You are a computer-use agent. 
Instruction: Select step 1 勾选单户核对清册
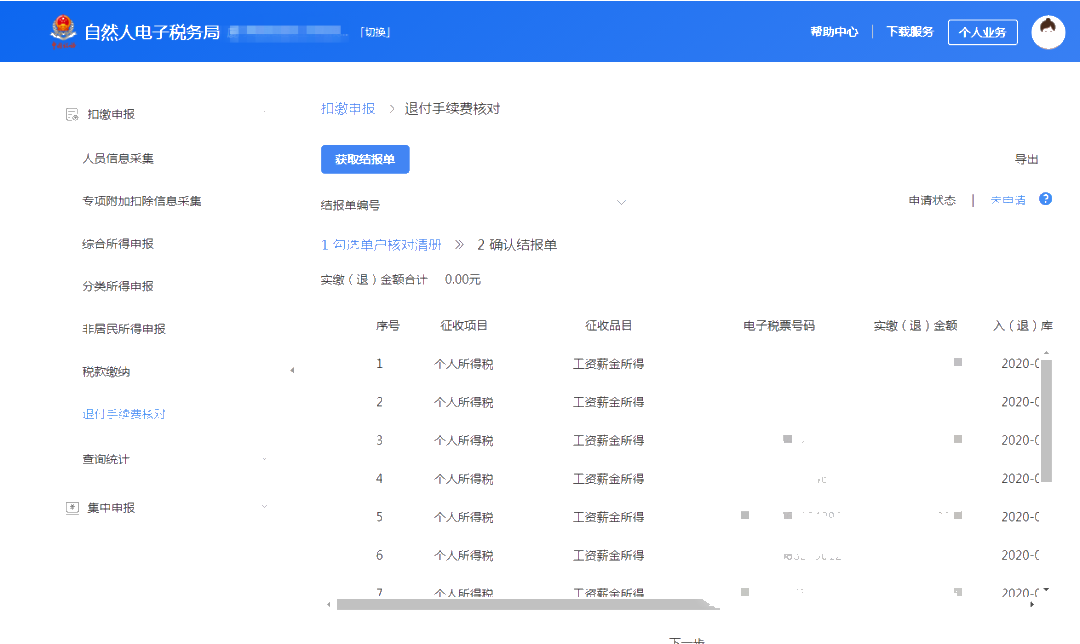click(384, 242)
